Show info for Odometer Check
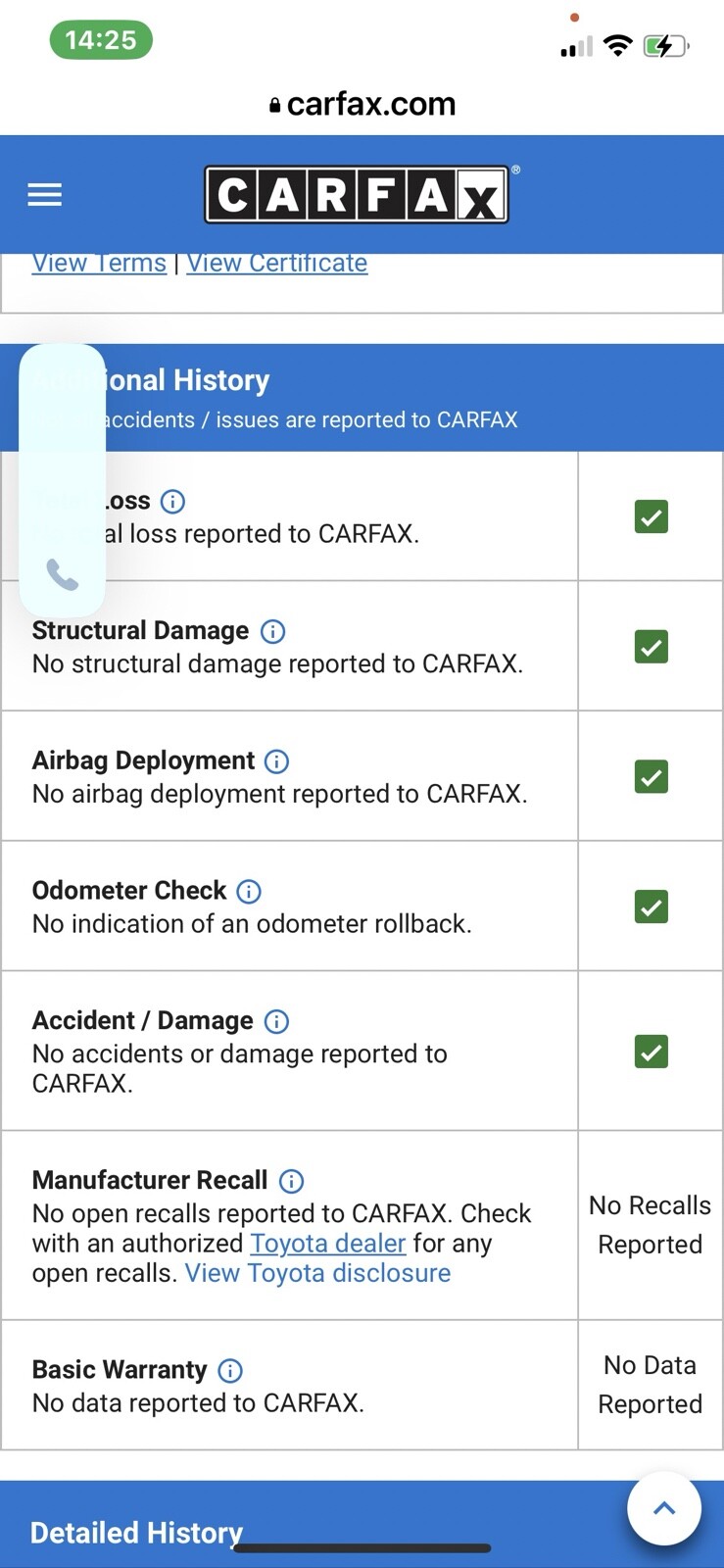Viewport: 724px width, 1568px height. point(249,891)
